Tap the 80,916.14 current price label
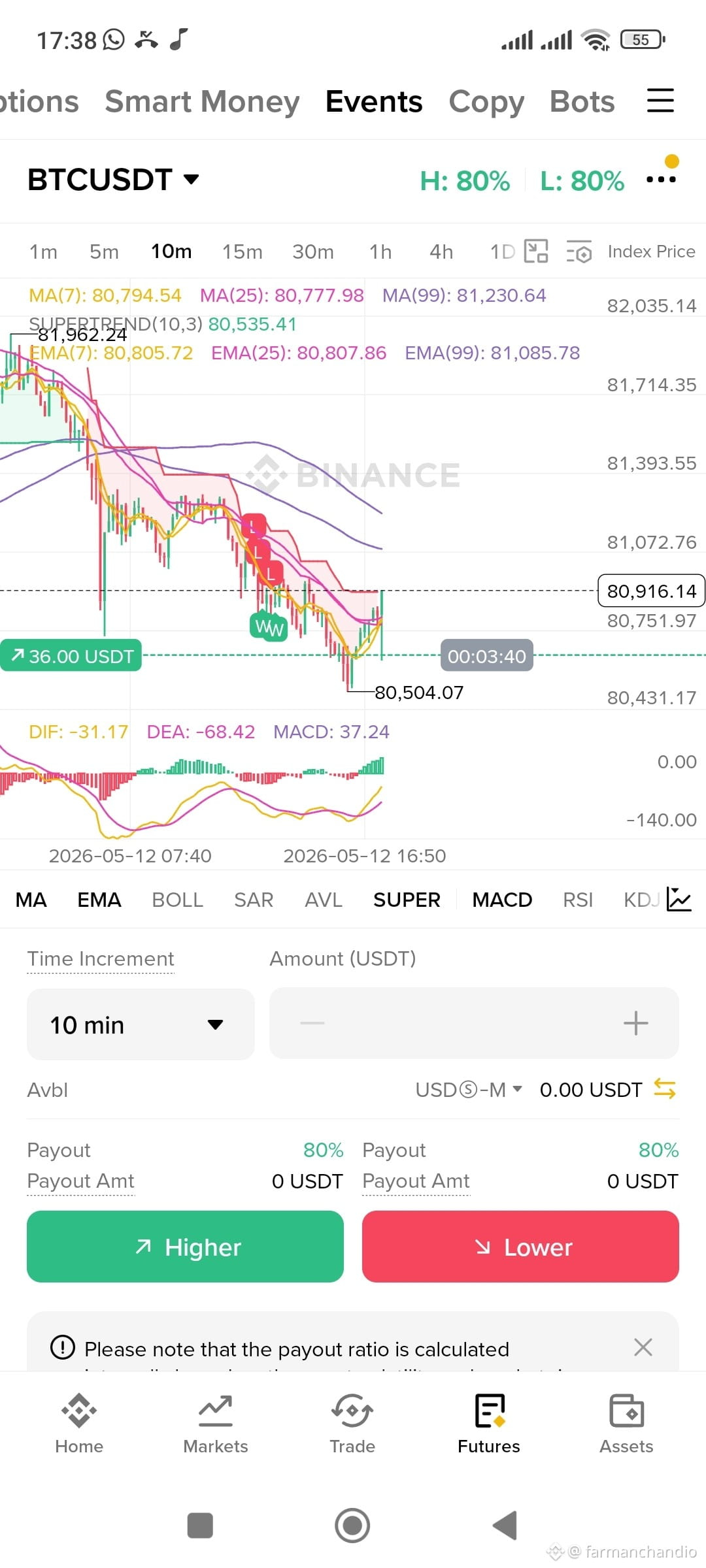 pos(651,591)
